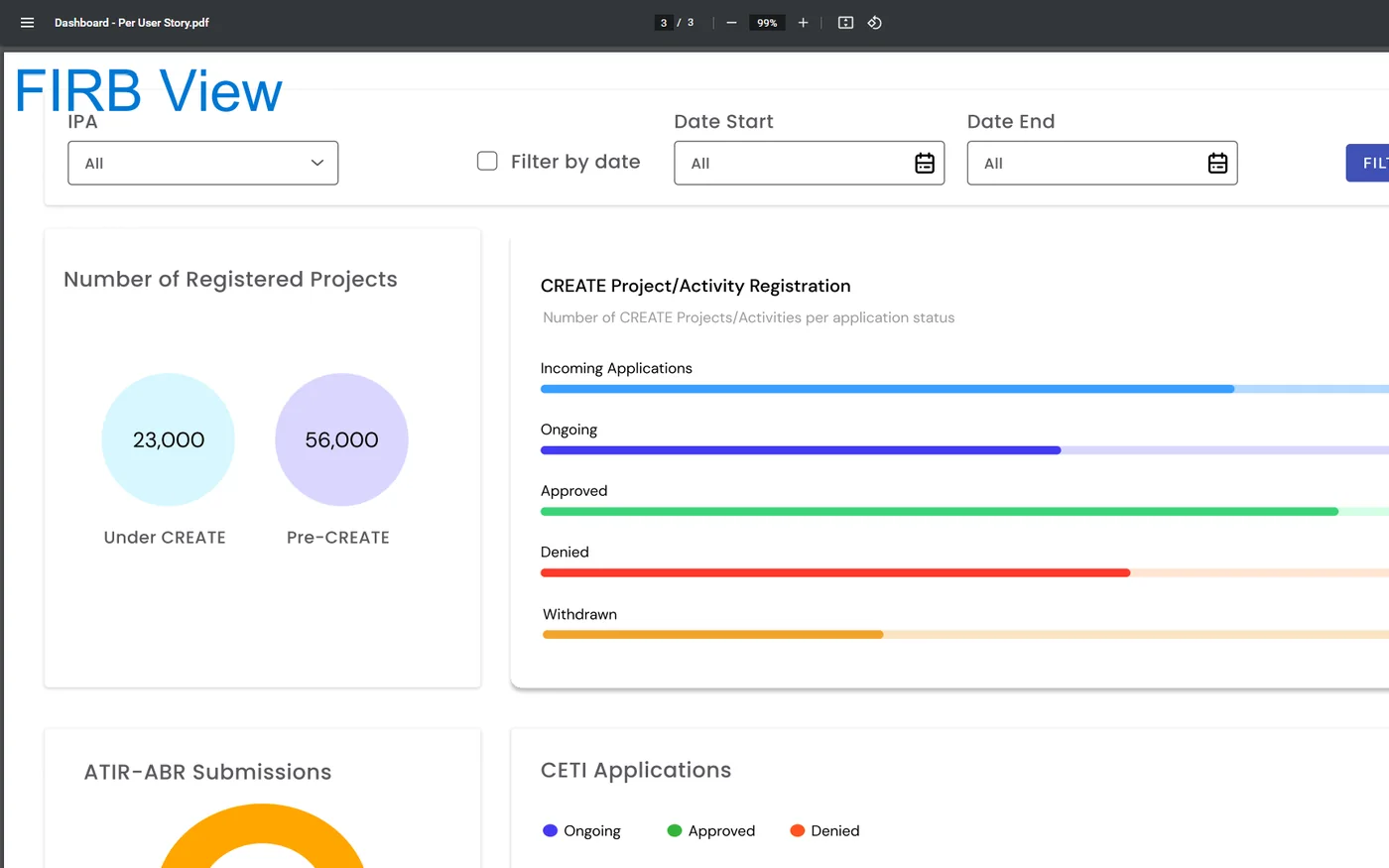The image size is (1389, 868).
Task: Click the Incoming Applications progress bar
Action: [964, 389]
